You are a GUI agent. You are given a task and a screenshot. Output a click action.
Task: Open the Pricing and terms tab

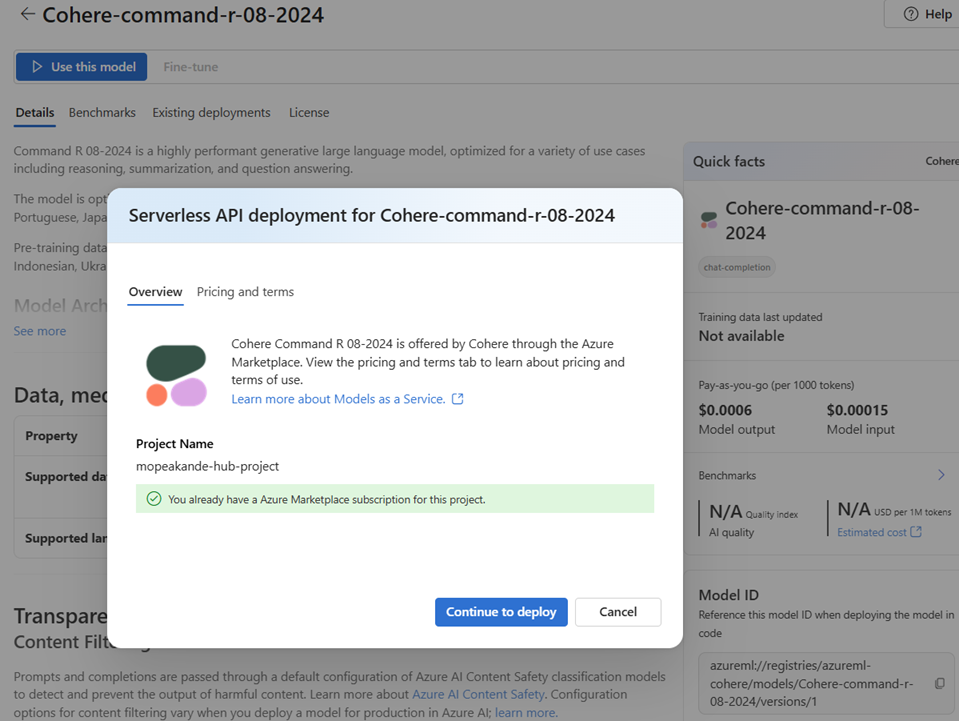click(x=245, y=292)
